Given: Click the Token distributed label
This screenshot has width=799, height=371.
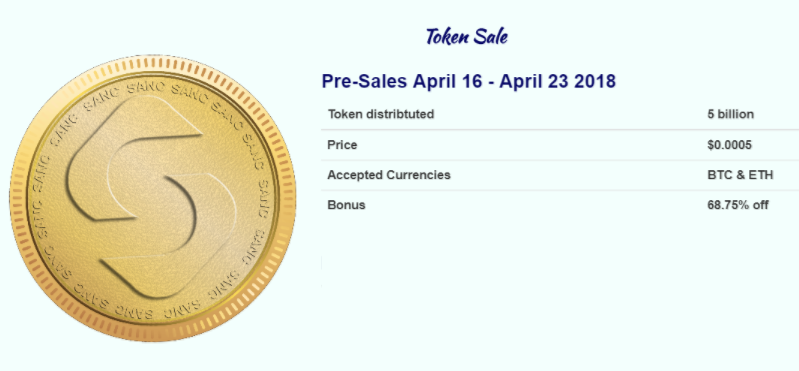Looking at the screenshot, I should 381,114.
